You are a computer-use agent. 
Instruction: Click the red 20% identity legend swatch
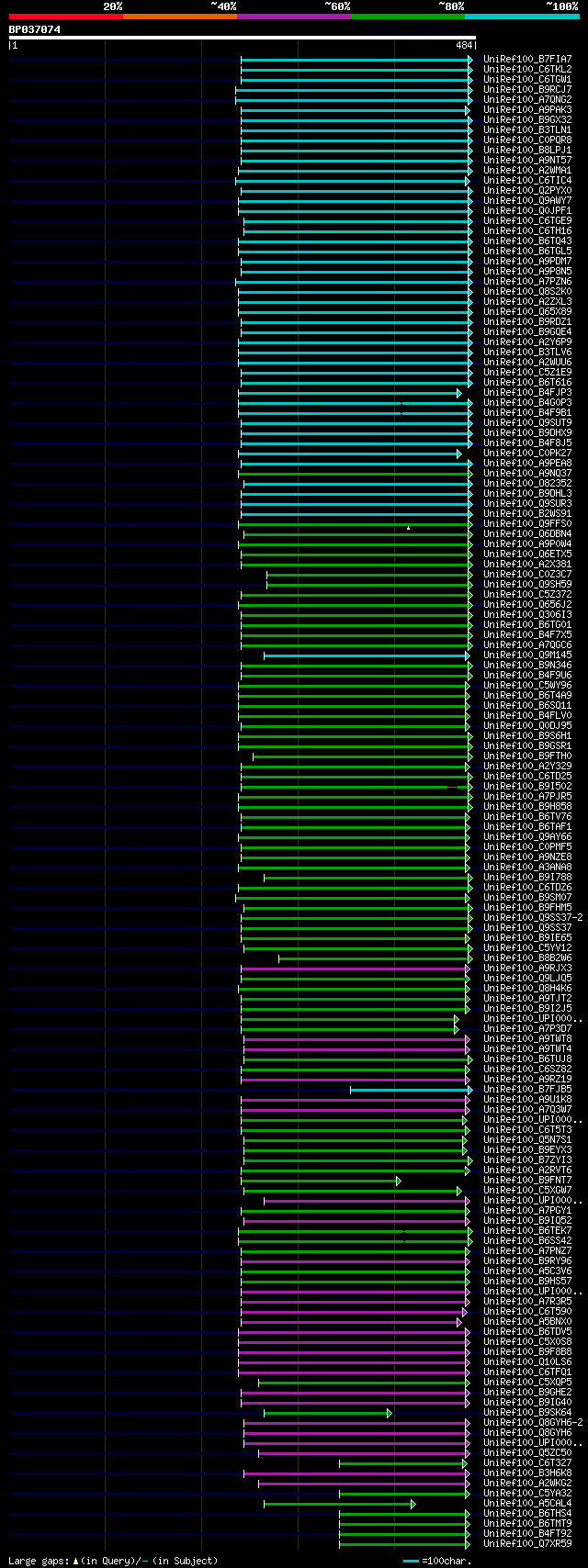tap(66, 17)
